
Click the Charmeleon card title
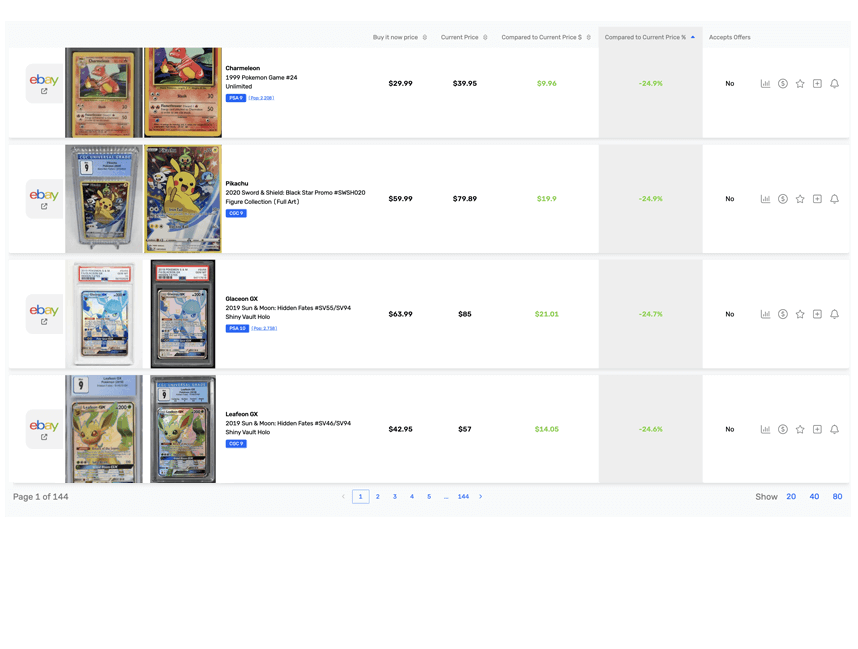[242, 68]
